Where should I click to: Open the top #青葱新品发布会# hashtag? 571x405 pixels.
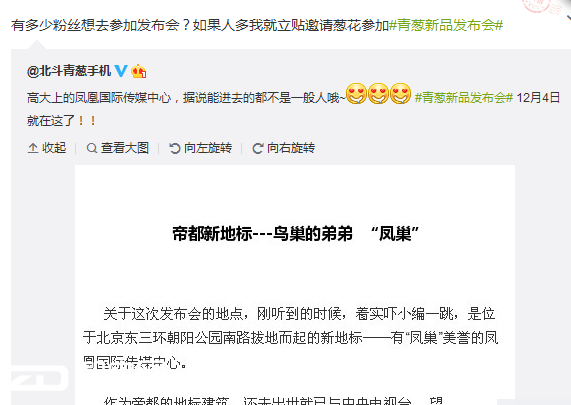[x=446, y=25]
